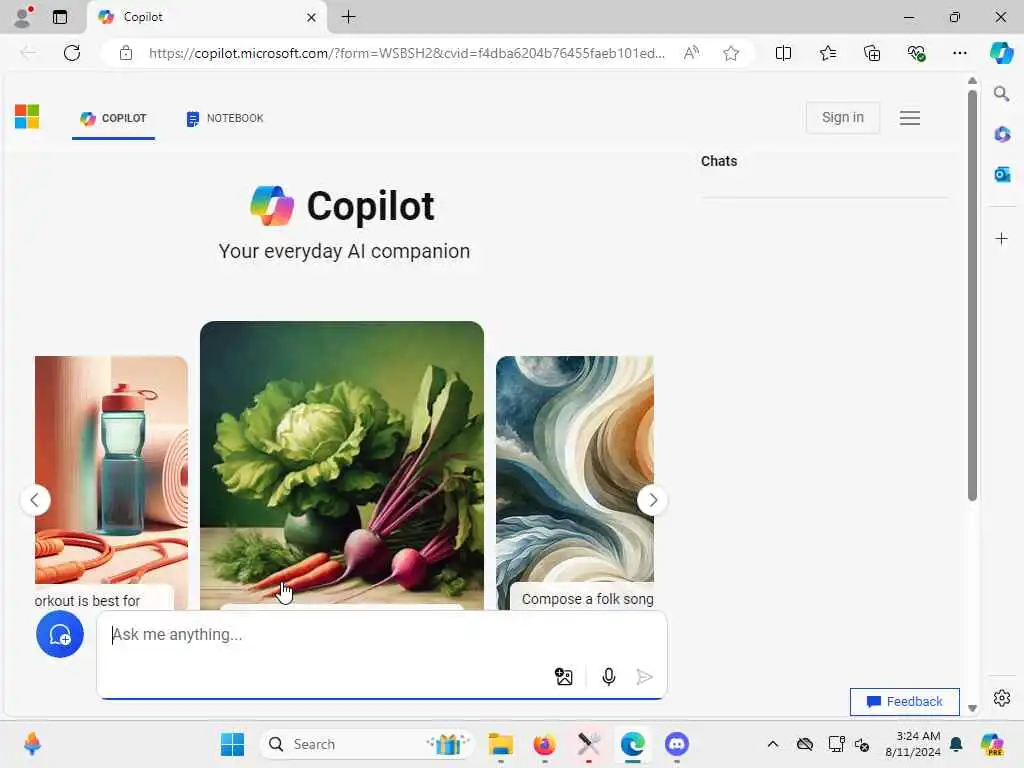Open the Outlook icon in the sidebar
Image resolution: width=1024 pixels, height=768 pixels.
(1002, 174)
